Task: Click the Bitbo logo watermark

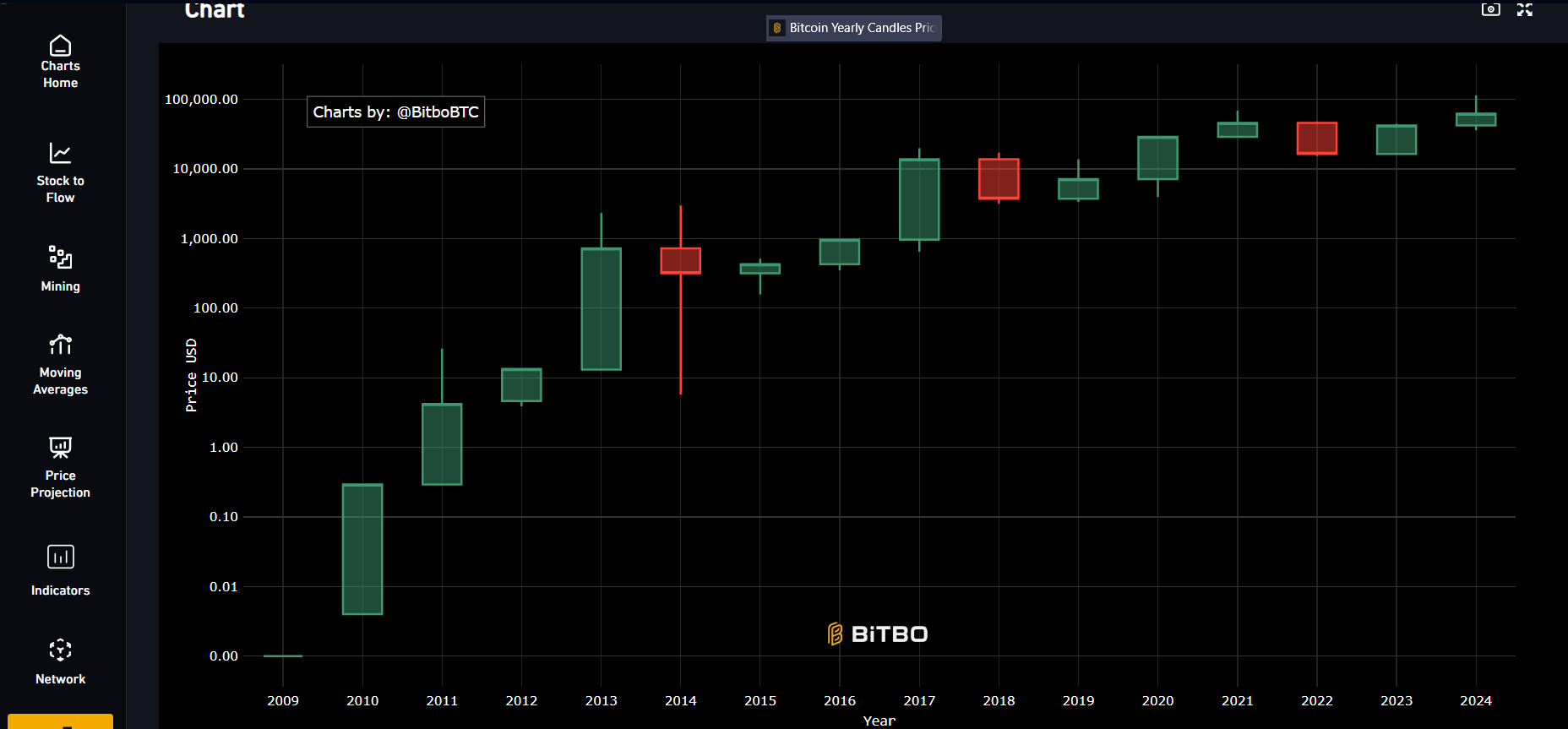Action: click(x=878, y=634)
